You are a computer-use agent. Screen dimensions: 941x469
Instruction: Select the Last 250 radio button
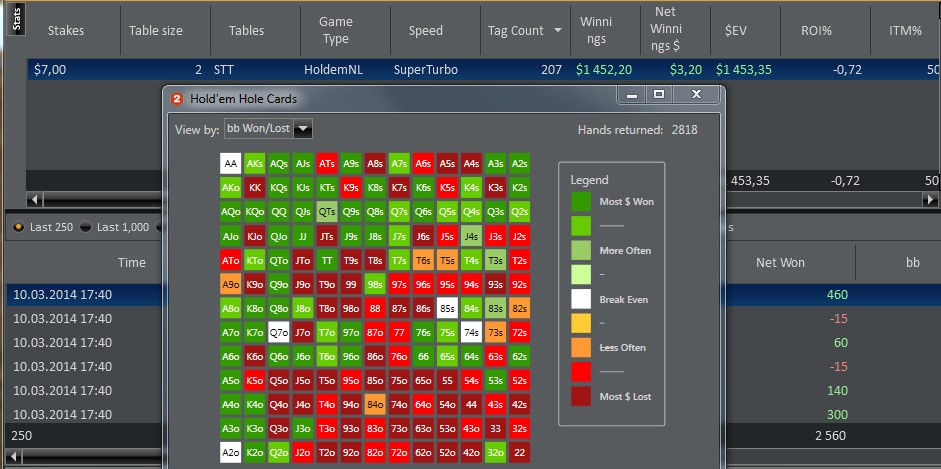[x=19, y=227]
